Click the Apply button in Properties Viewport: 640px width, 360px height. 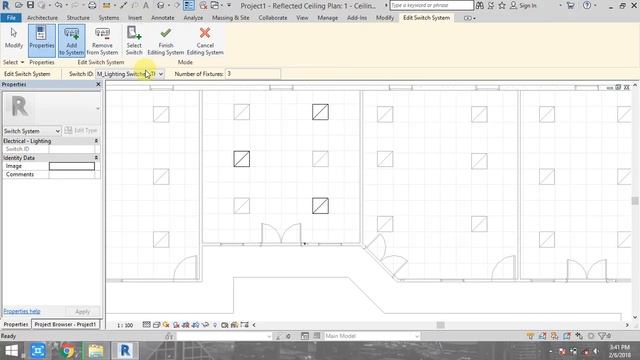(82, 311)
